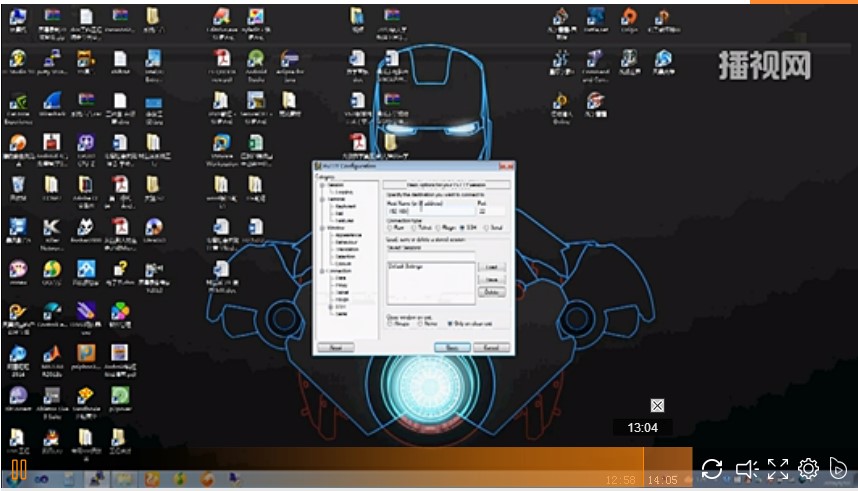Screen dimensions: 858x491
Task: Open the Eclipse for Java desktop icon
Action: point(289,65)
